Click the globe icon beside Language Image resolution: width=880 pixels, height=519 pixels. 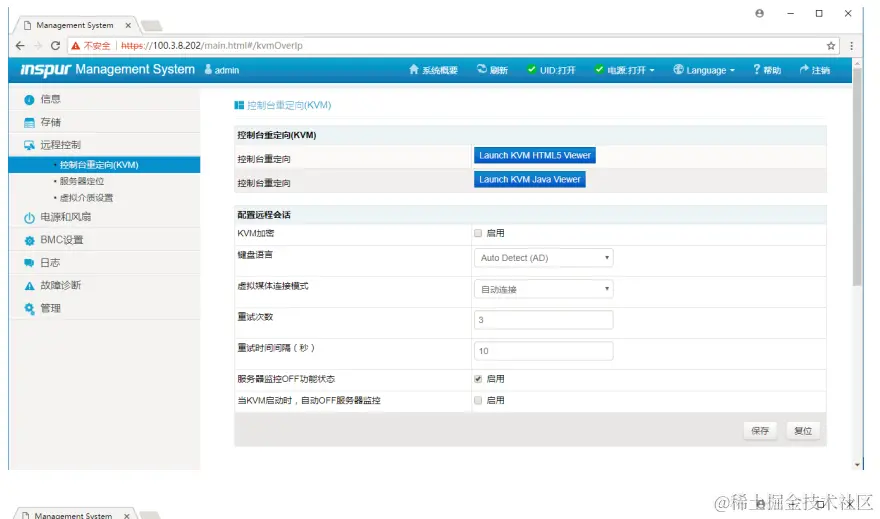pos(678,70)
